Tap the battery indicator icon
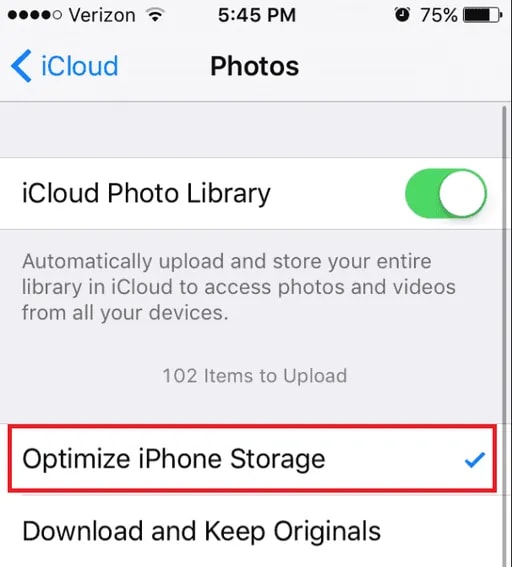512x567 pixels. [x=483, y=15]
